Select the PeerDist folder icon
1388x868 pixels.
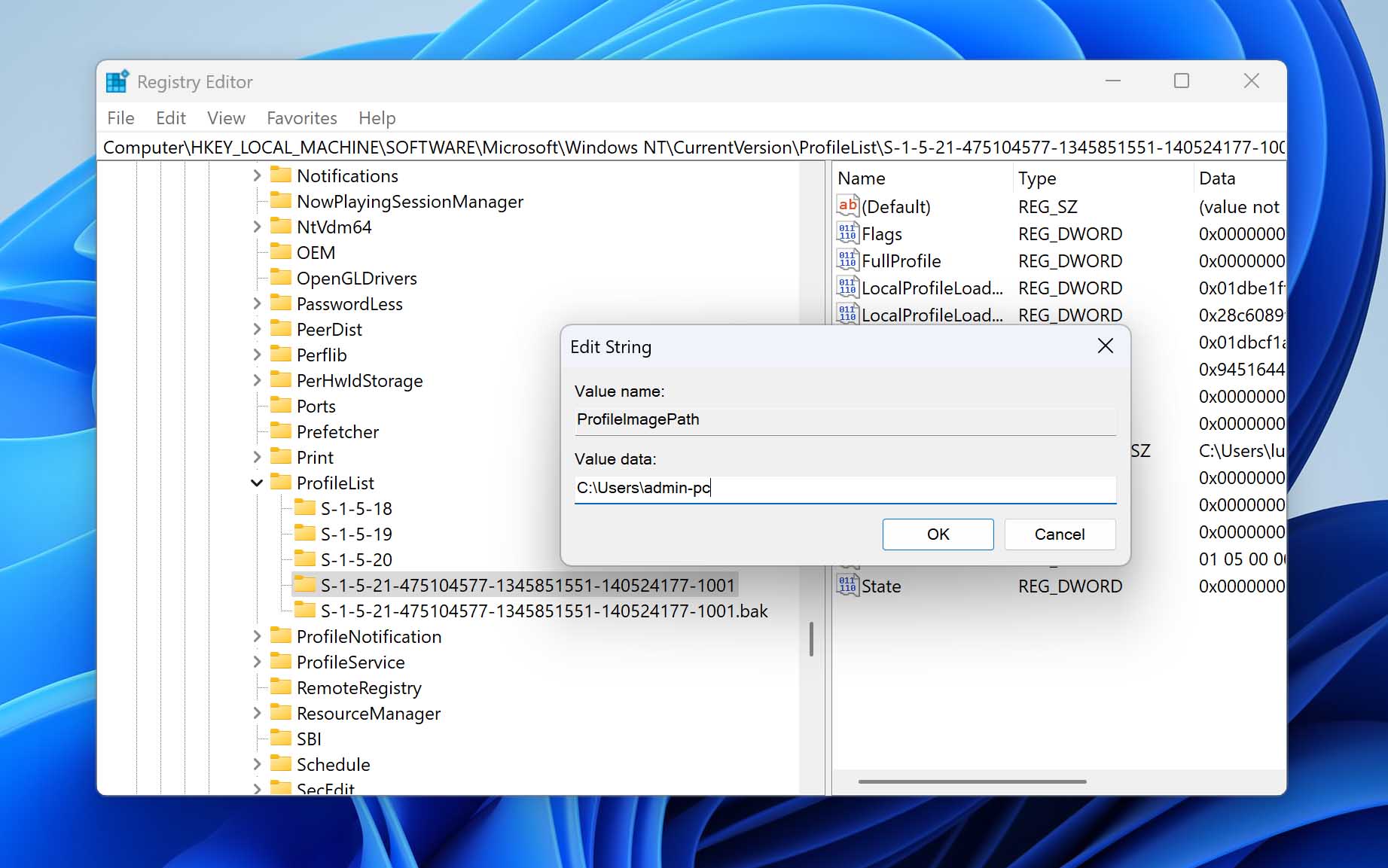(281, 328)
